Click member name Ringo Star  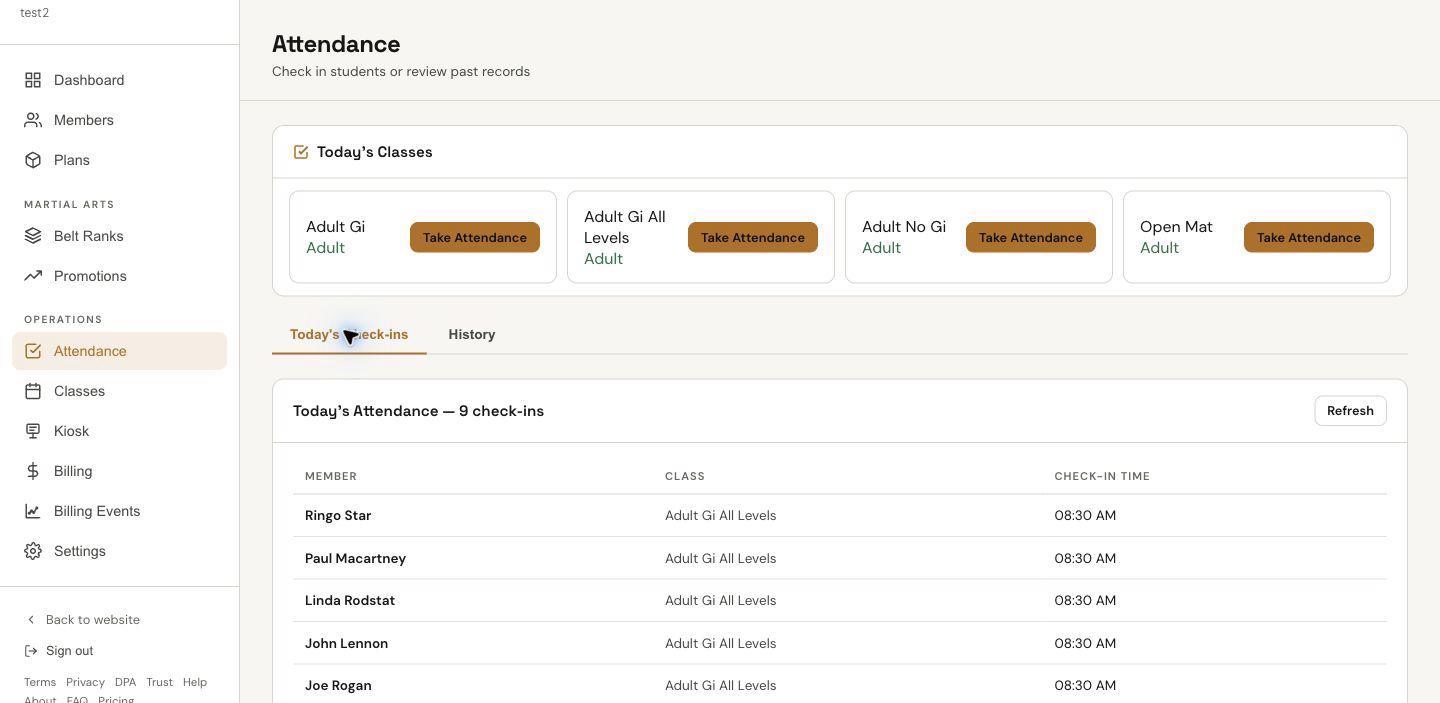pyautogui.click(x=338, y=516)
